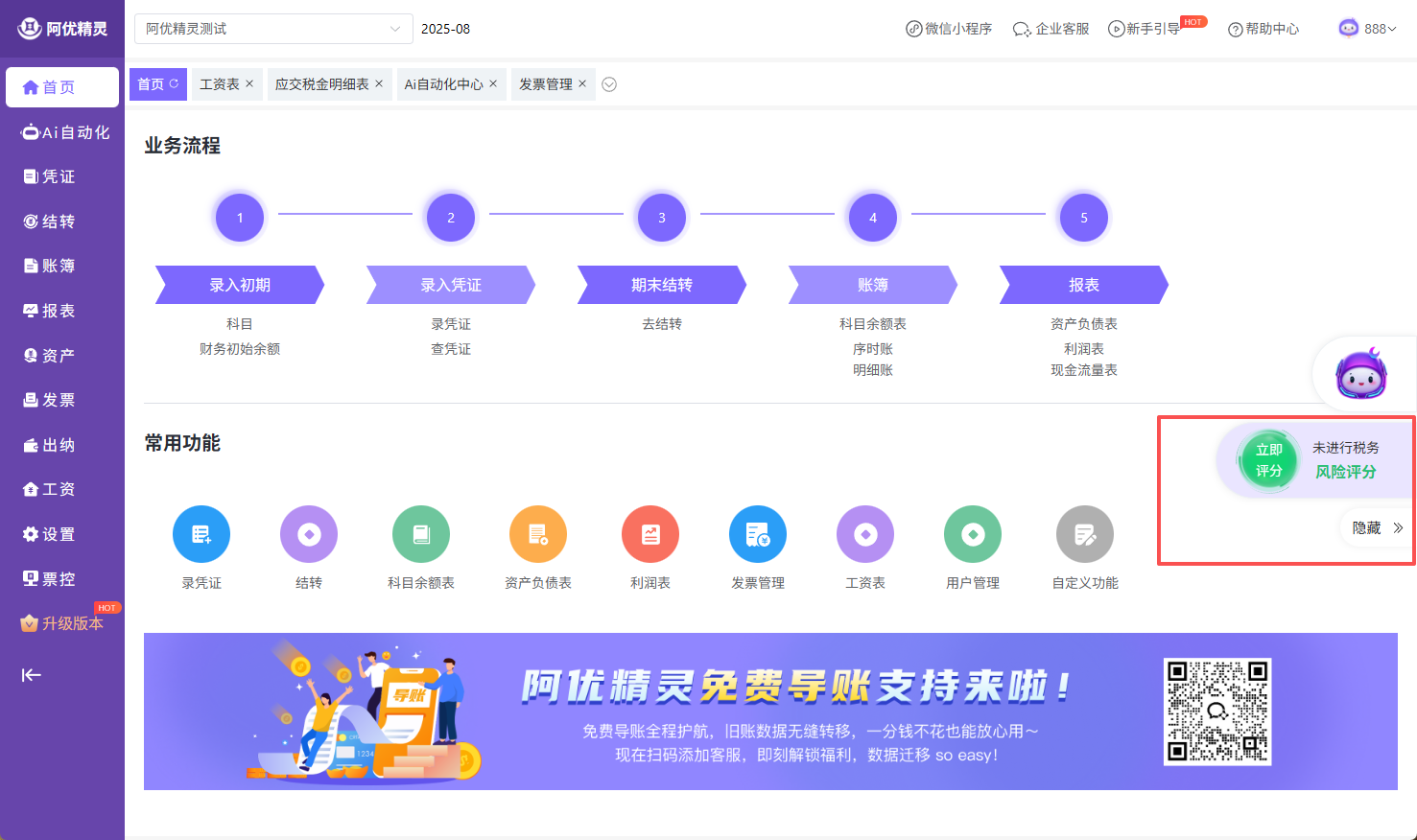Open the 利润表 red shortcut icon

point(650,534)
